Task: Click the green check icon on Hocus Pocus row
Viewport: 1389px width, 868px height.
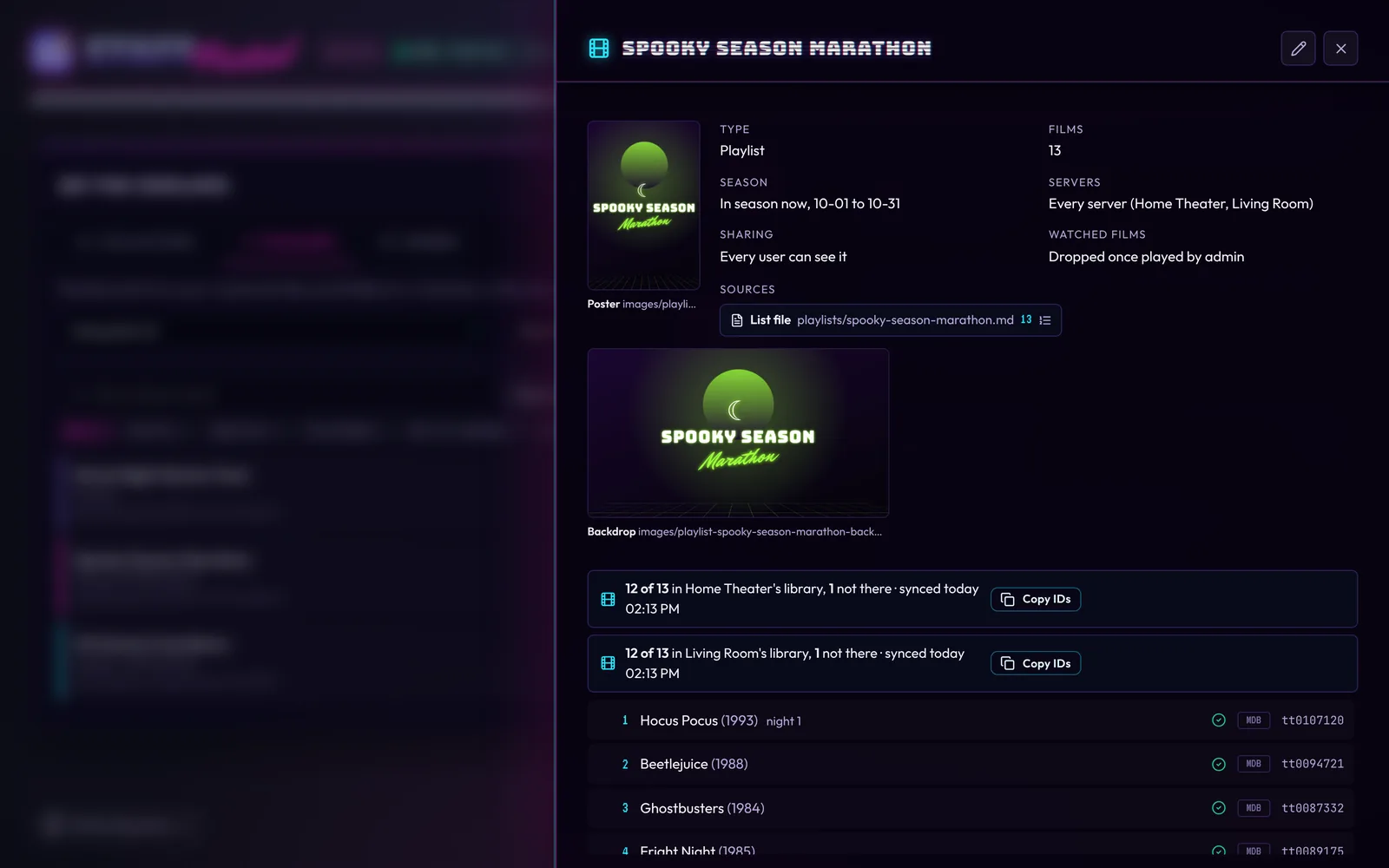Action: pos(1219,720)
